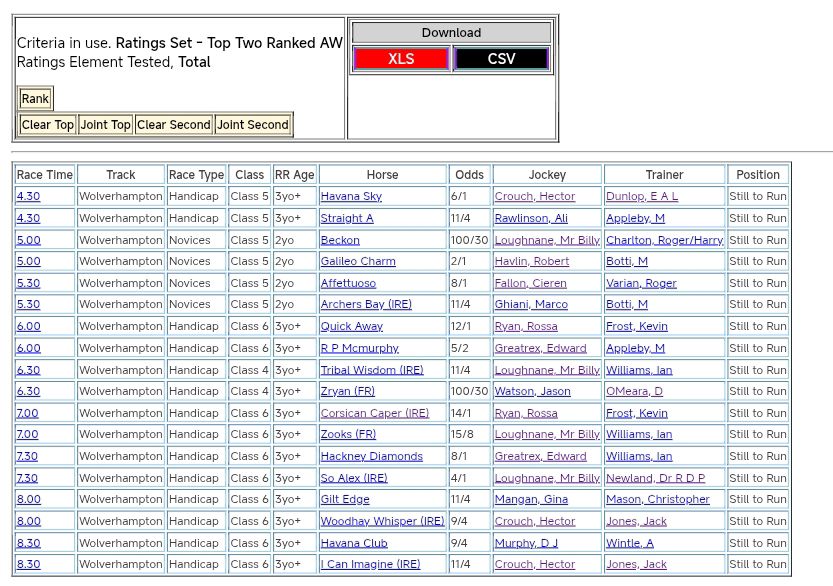Select the Clear Second filter
The width and height of the screenshot is (833, 586).
[x=174, y=125]
